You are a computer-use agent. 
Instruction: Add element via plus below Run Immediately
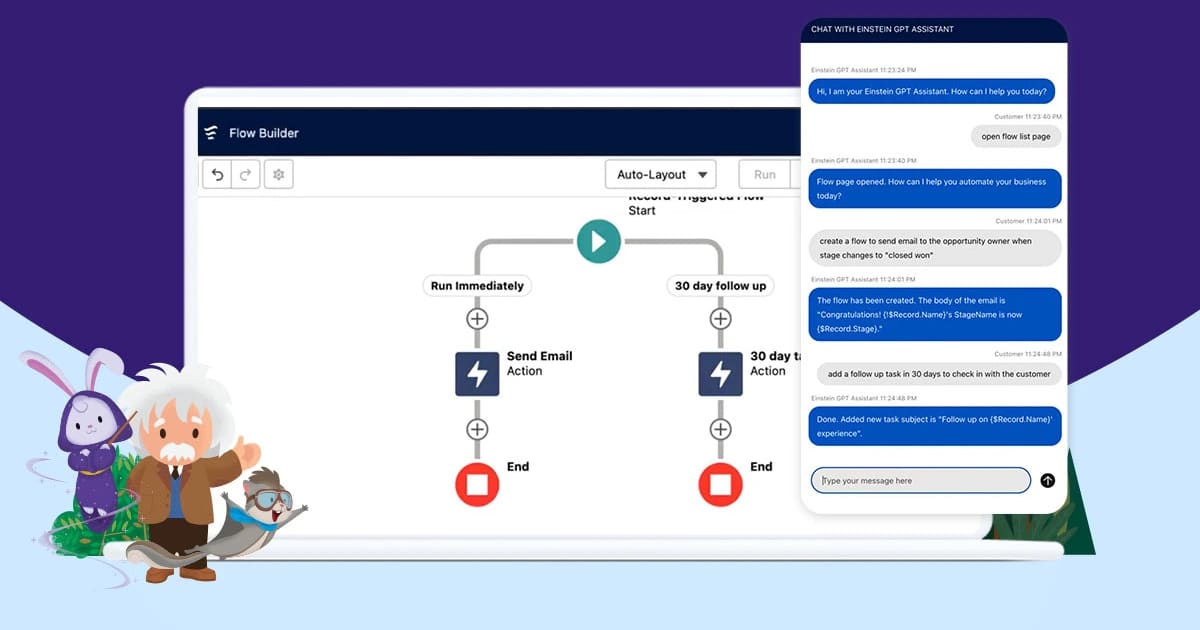pyautogui.click(x=477, y=319)
